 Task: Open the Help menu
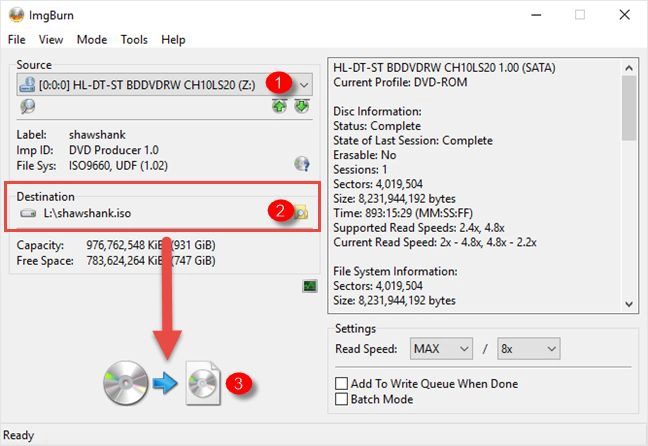[173, 40]
